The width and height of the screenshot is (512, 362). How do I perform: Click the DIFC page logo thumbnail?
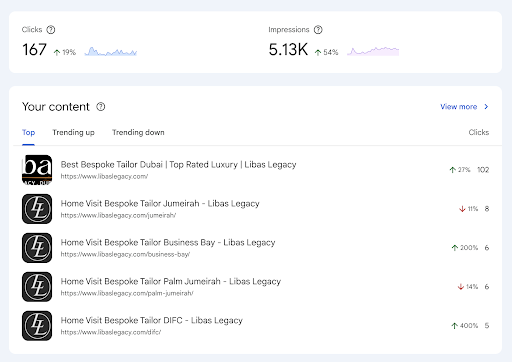tap(37, 326)
